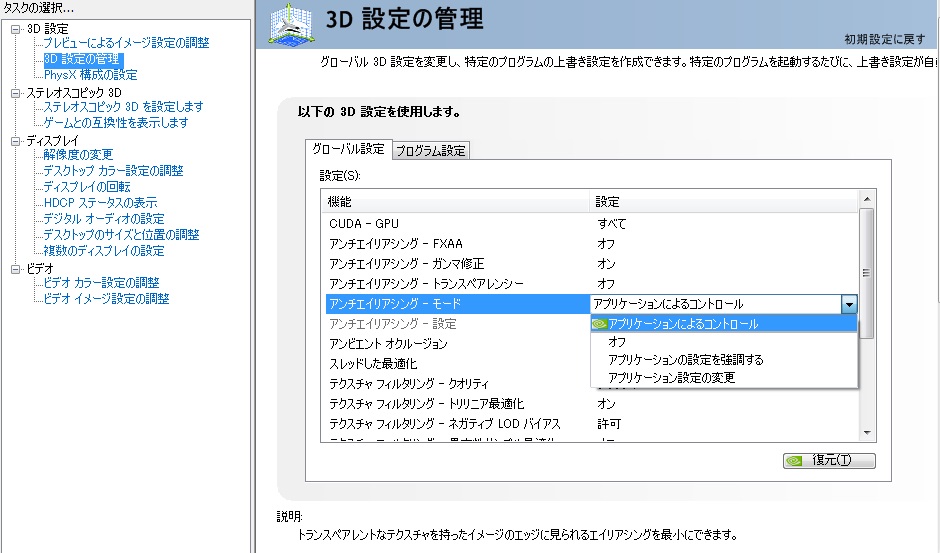Image resolution: width=940 pixels, height=553 pixels.
Task: Select the アンチエイリアシング - ガンマ修正 row
Action: coord(592,264)
